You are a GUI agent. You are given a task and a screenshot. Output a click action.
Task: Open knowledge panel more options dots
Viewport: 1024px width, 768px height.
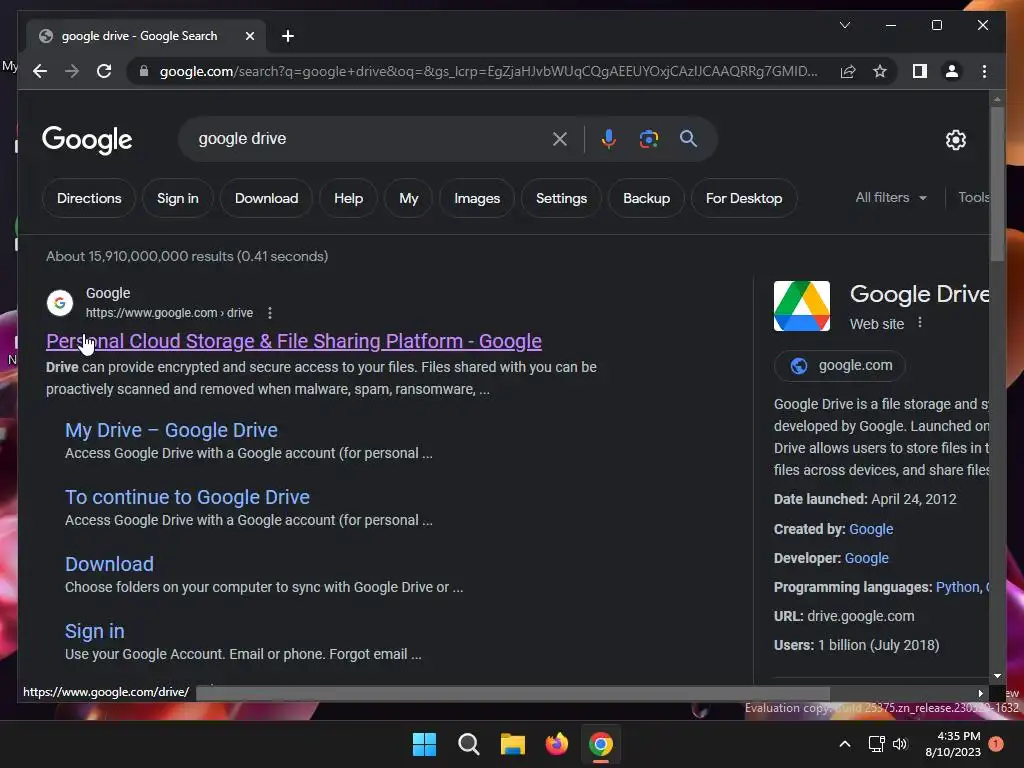tap(920, 323)
